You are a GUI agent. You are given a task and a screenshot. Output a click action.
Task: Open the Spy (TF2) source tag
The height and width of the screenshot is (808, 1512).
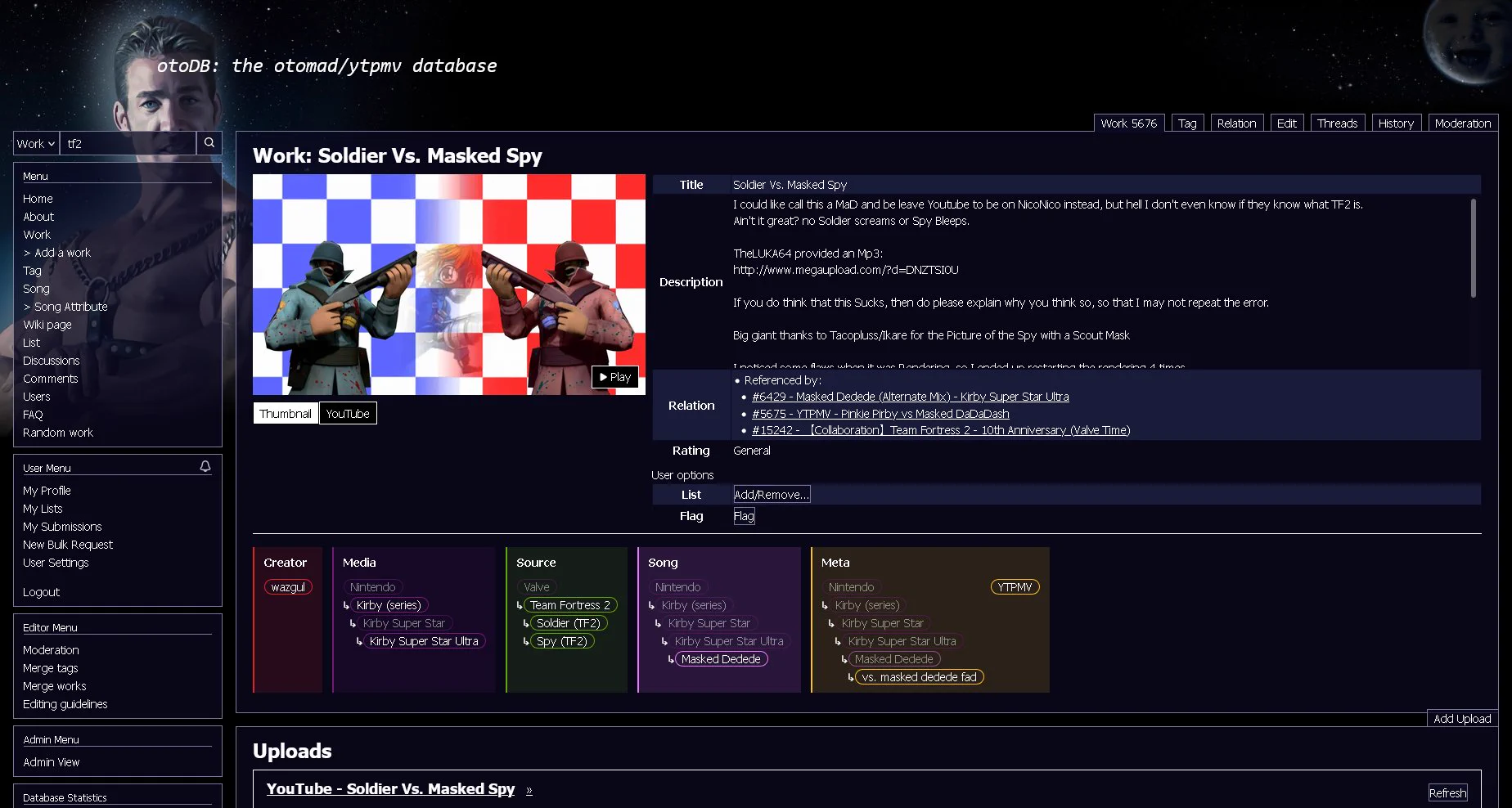pos(562,641)
